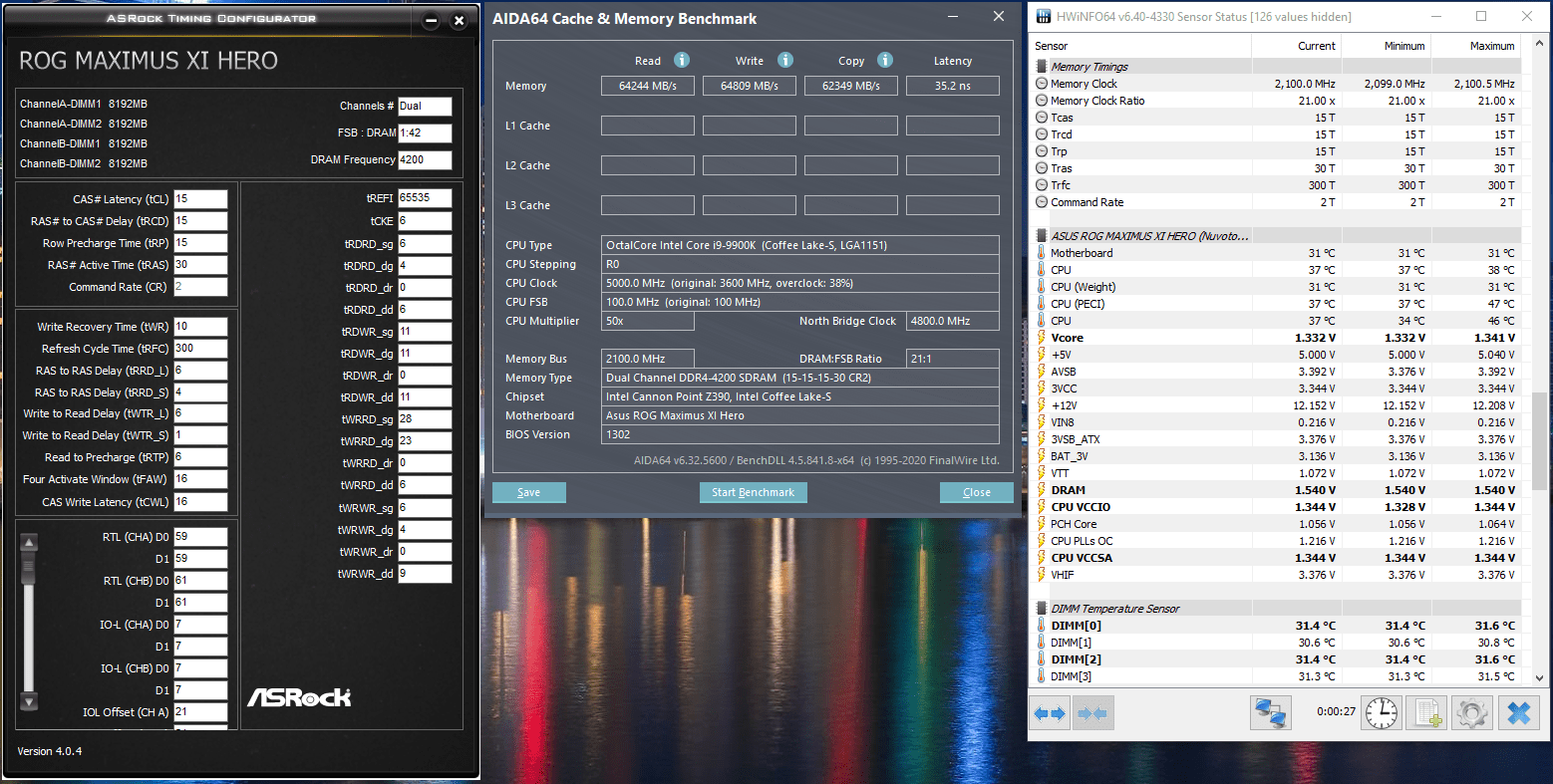Click the PCH Core sensor row label
The width and height of the screenshot is (1553, 784).
pyautogui.click(x=1074, y=524)
